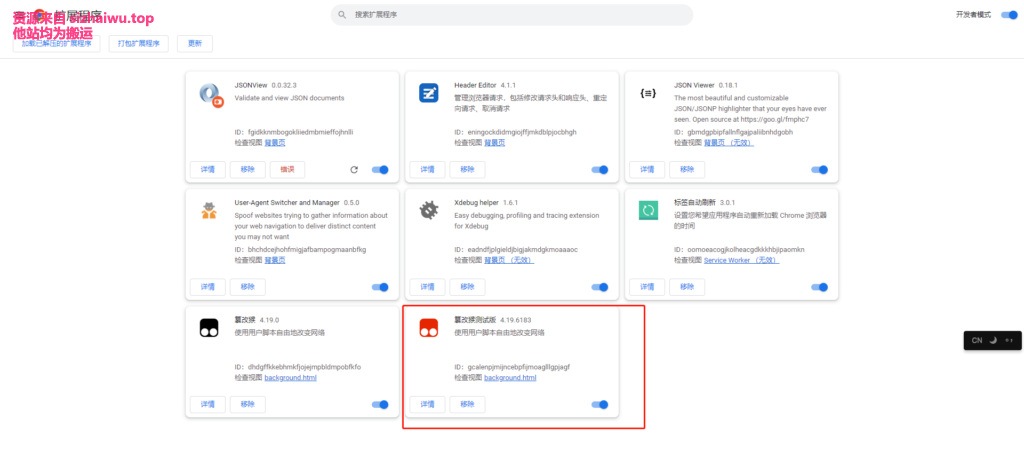Screen dimensions: 1024x466
Task: Click the JSONView extension icon
Action: [x=210, y=94]
